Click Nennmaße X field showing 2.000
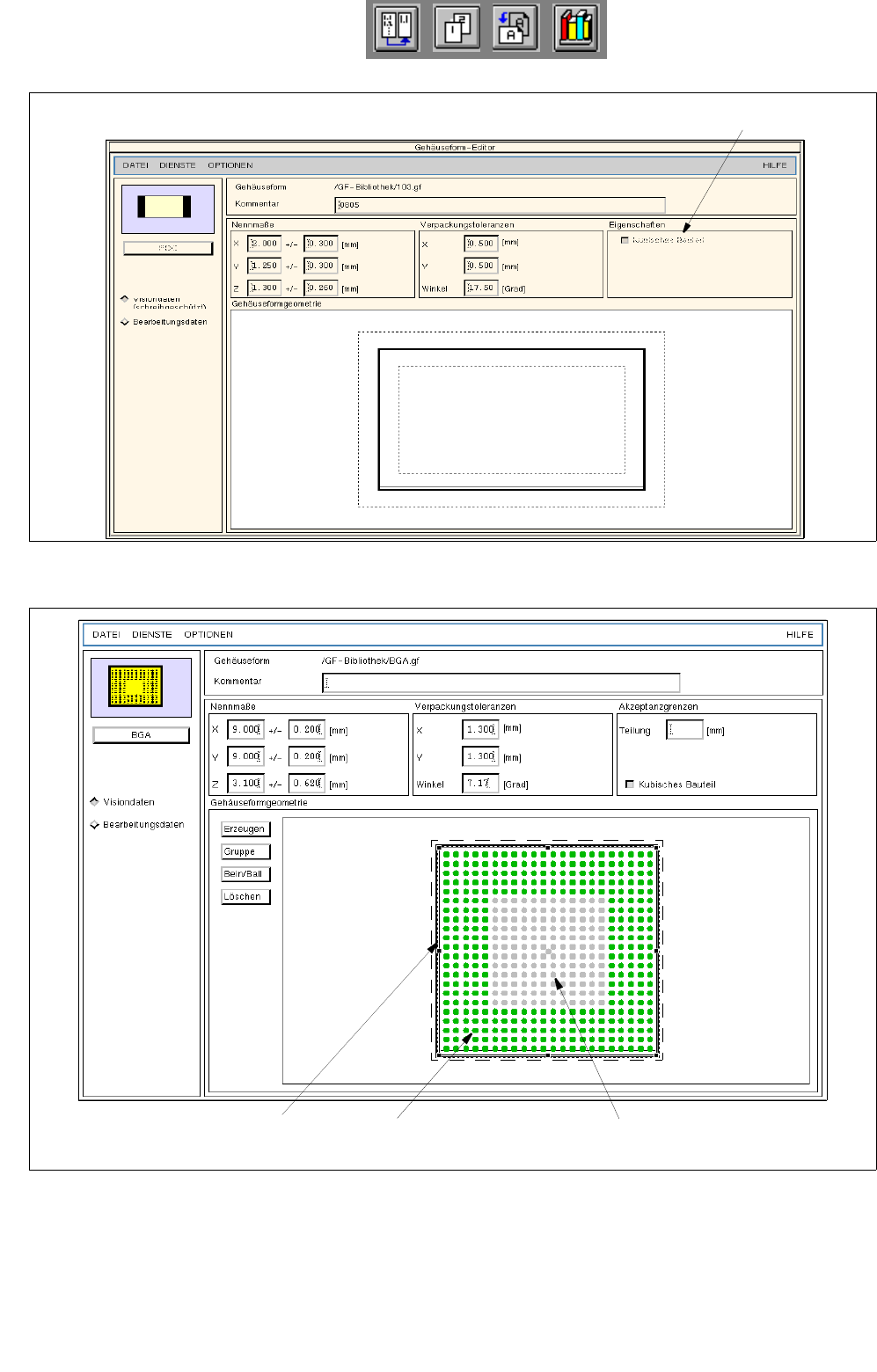The width and height of the screenshot is (877, 1372). 265,244
